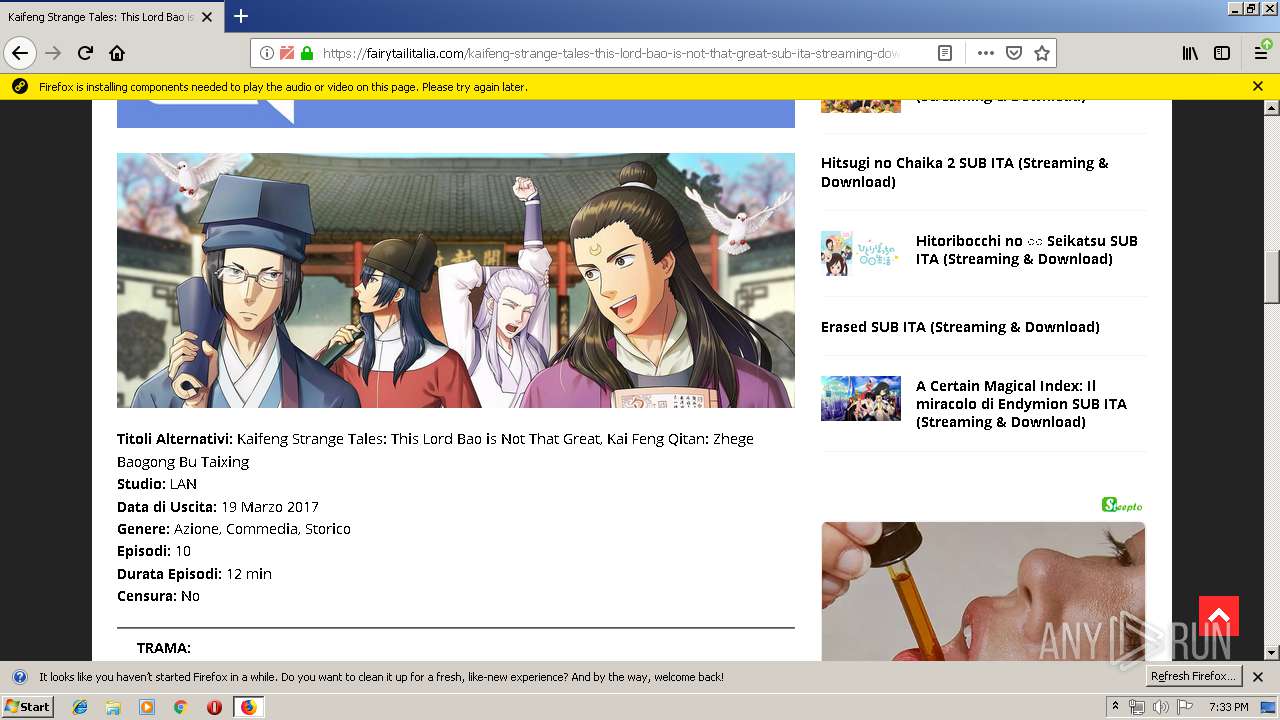Screen dimensions: 1280x720
Task: Click the "TRAMA:" heading
Action: [164, 648]
